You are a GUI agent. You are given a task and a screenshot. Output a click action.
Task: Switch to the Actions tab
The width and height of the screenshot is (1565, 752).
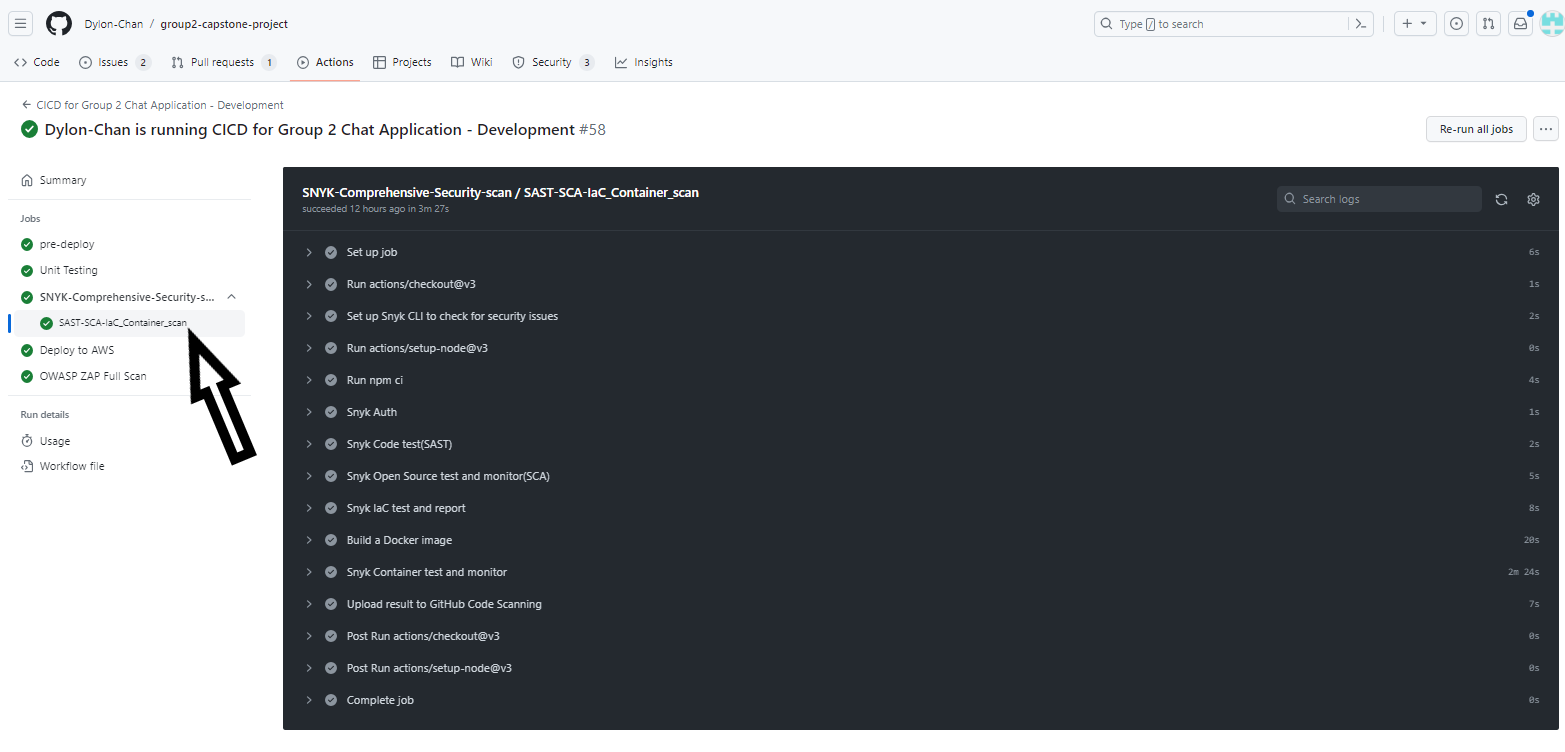324,62
